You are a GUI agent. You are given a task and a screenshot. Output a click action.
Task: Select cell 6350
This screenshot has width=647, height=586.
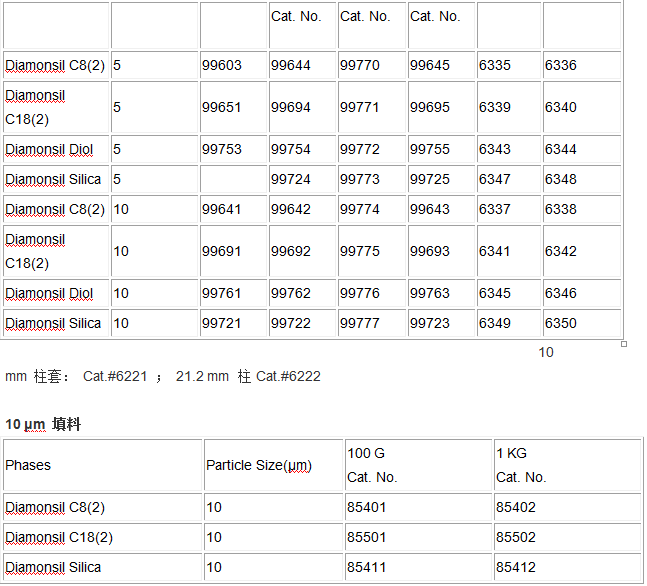(x=582, y=323)
